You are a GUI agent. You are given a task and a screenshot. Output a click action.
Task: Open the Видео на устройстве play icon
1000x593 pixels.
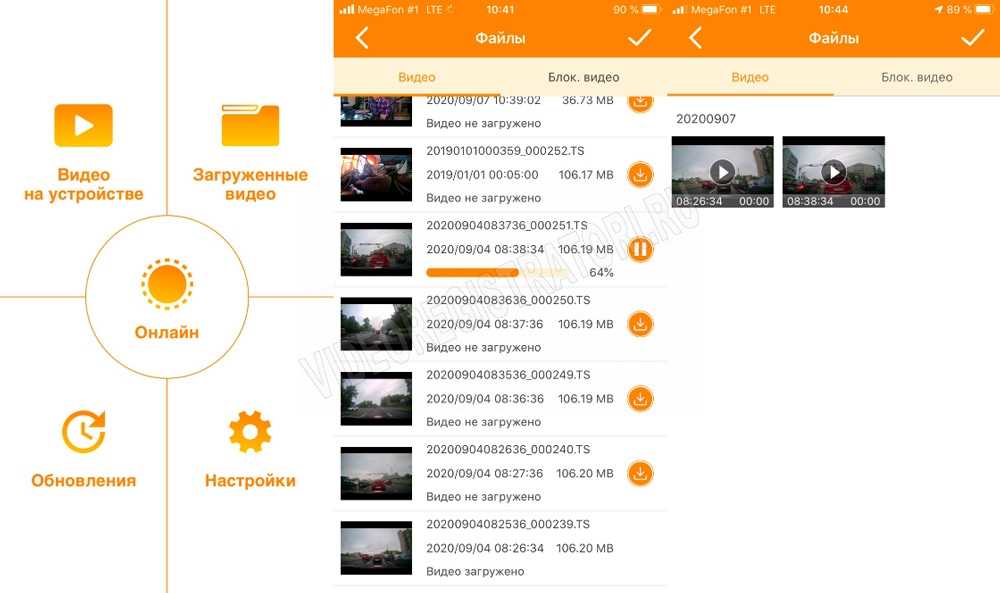point(84,126)
